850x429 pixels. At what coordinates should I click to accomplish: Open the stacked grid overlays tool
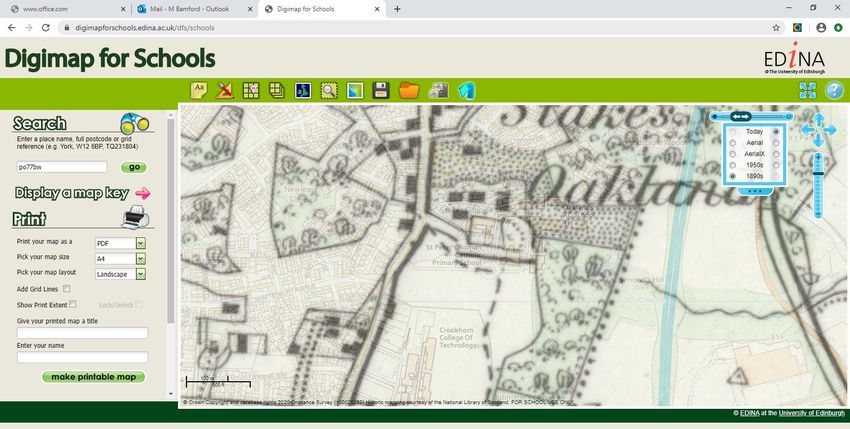click(276, 90)
